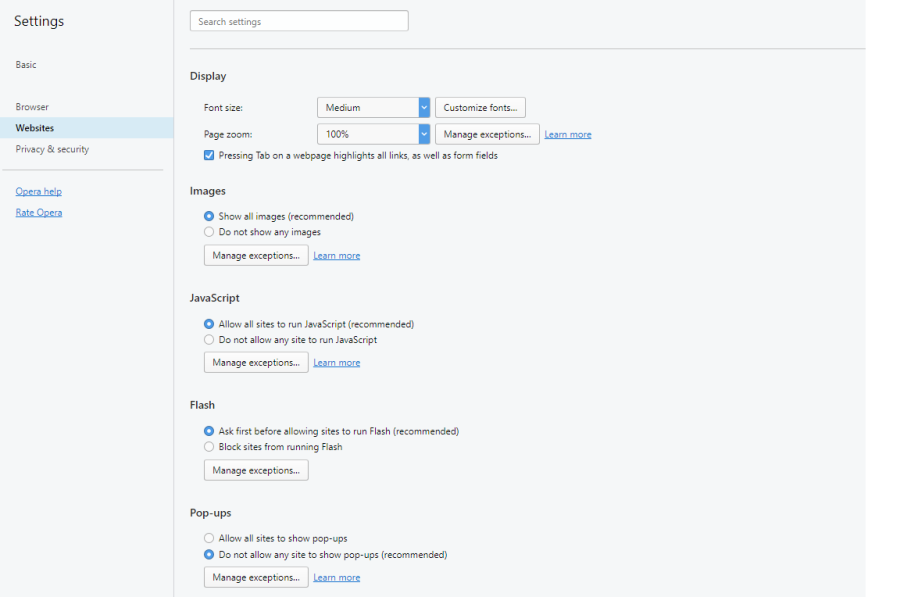This screenshot has width=900, height=597.
Task: Click the Customize fonts button
Action: pyautogui.click(x=480, y=107)
